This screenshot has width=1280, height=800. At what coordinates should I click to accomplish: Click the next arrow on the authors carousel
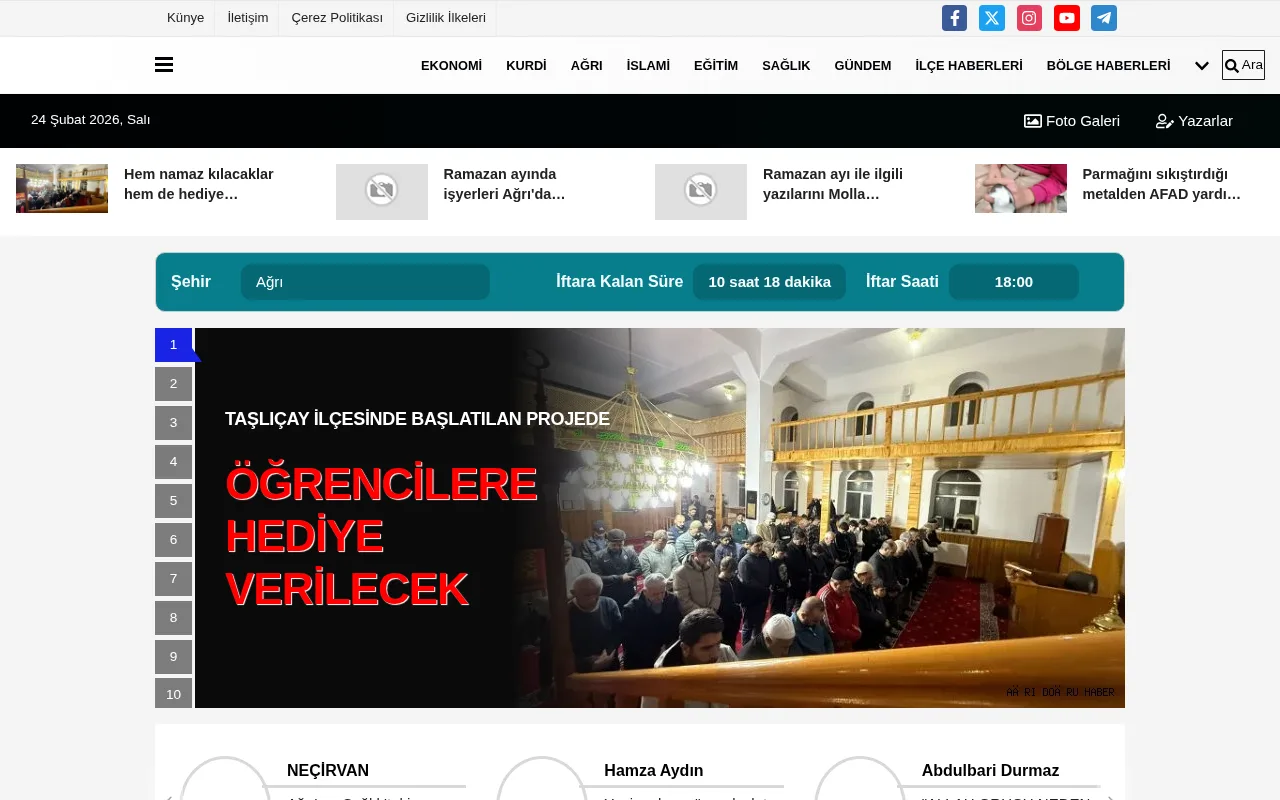pyautogui.click(x=1110, y=798)
